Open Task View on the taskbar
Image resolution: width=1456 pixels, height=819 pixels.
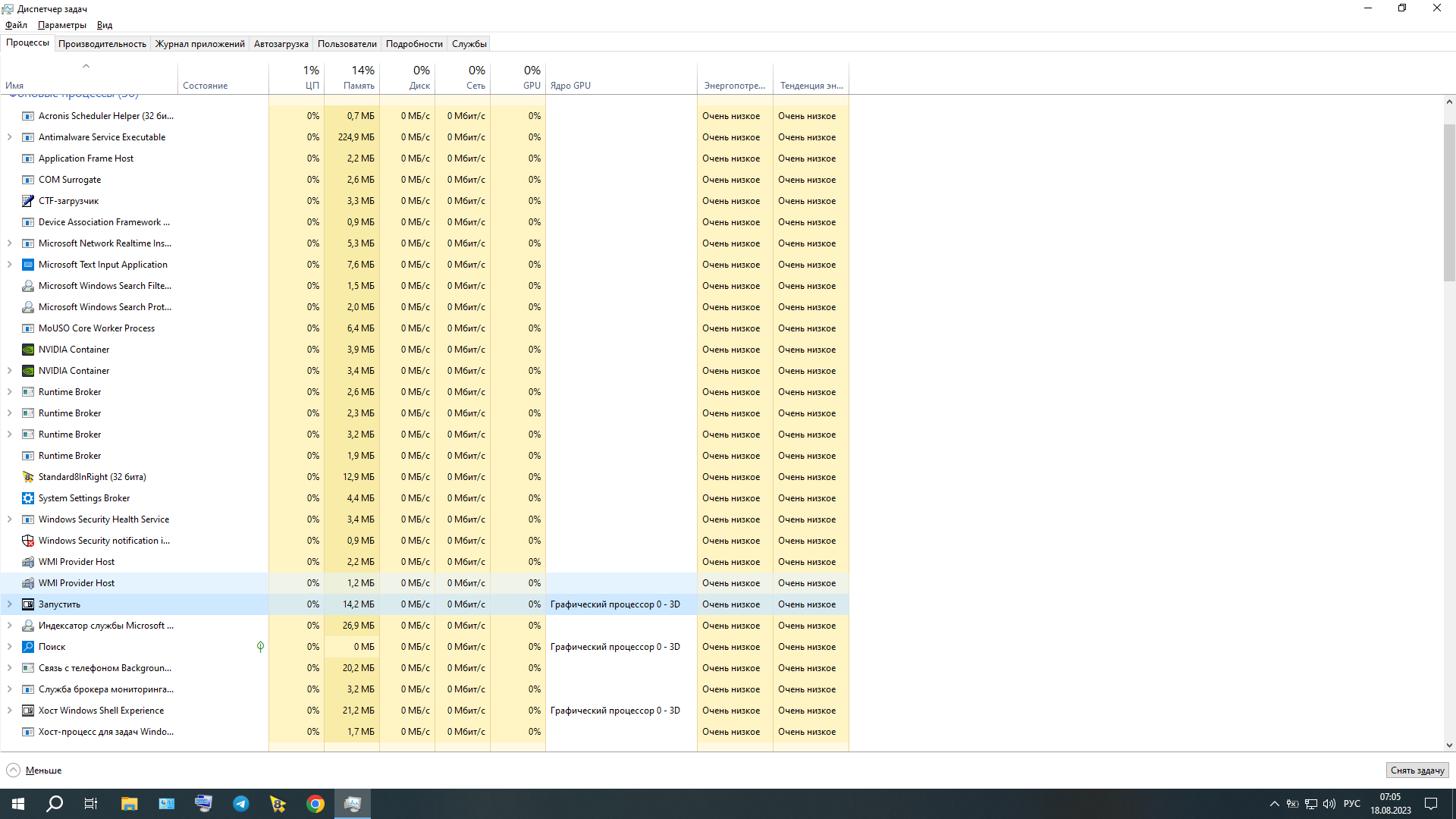click(x=91, y=804)
